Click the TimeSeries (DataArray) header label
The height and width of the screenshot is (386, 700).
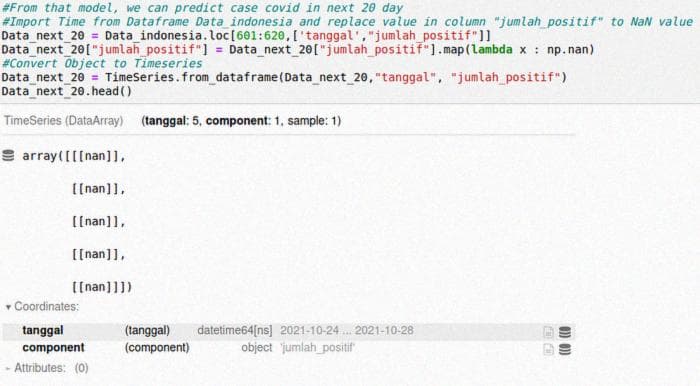[x=63, y=120]
